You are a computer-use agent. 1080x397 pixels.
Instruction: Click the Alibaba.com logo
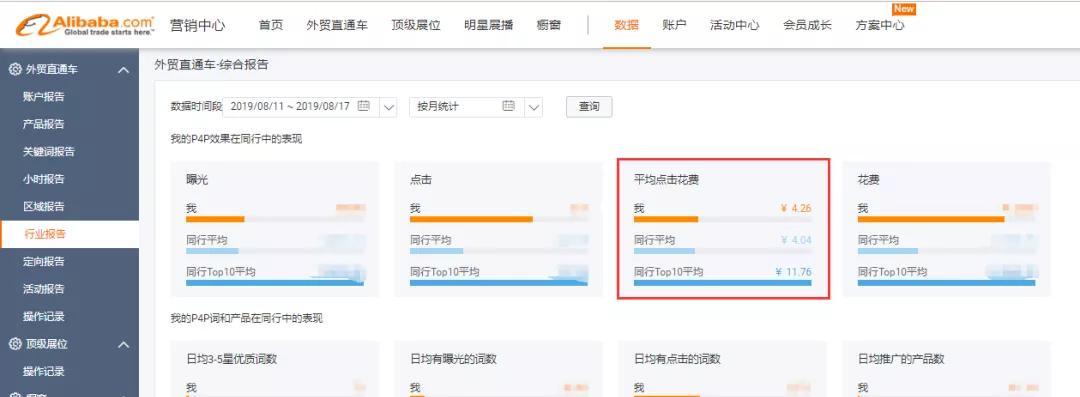pos(85,26)
